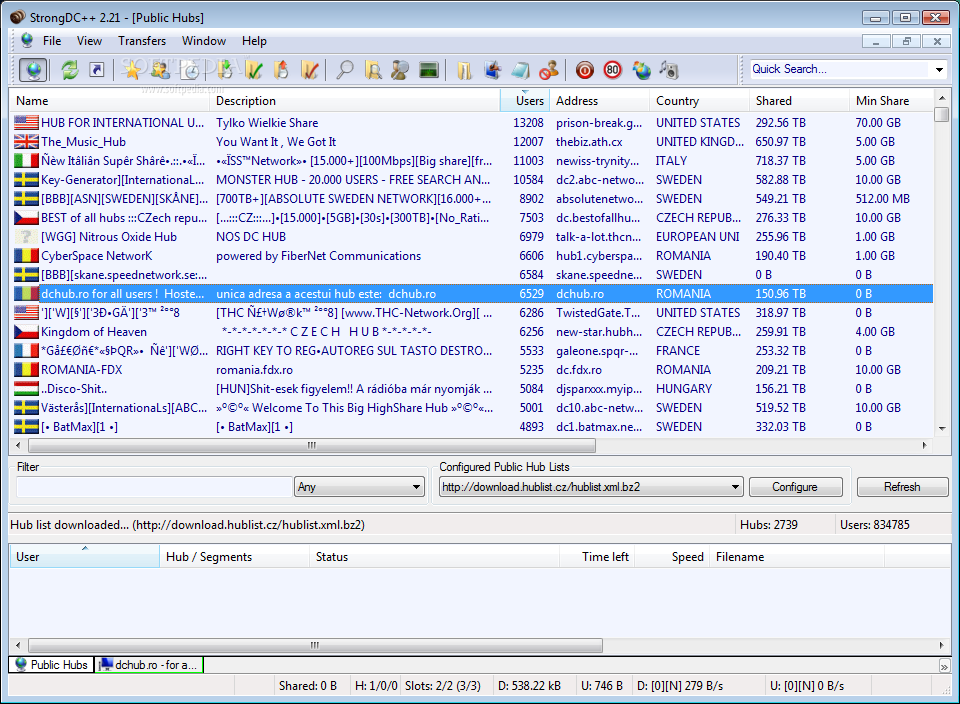Click the green Reconnect arrows icon
The width and height of the screenshot is (960, 704).
pos(70,70)
